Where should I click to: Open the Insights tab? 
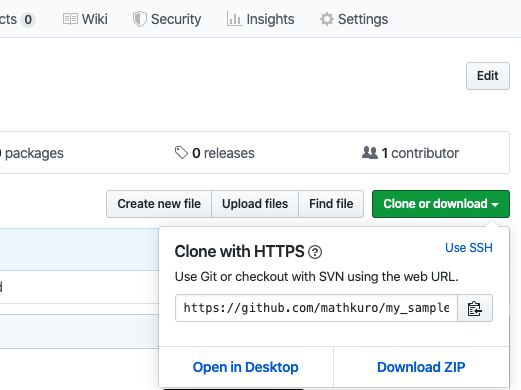click(260, 19)
